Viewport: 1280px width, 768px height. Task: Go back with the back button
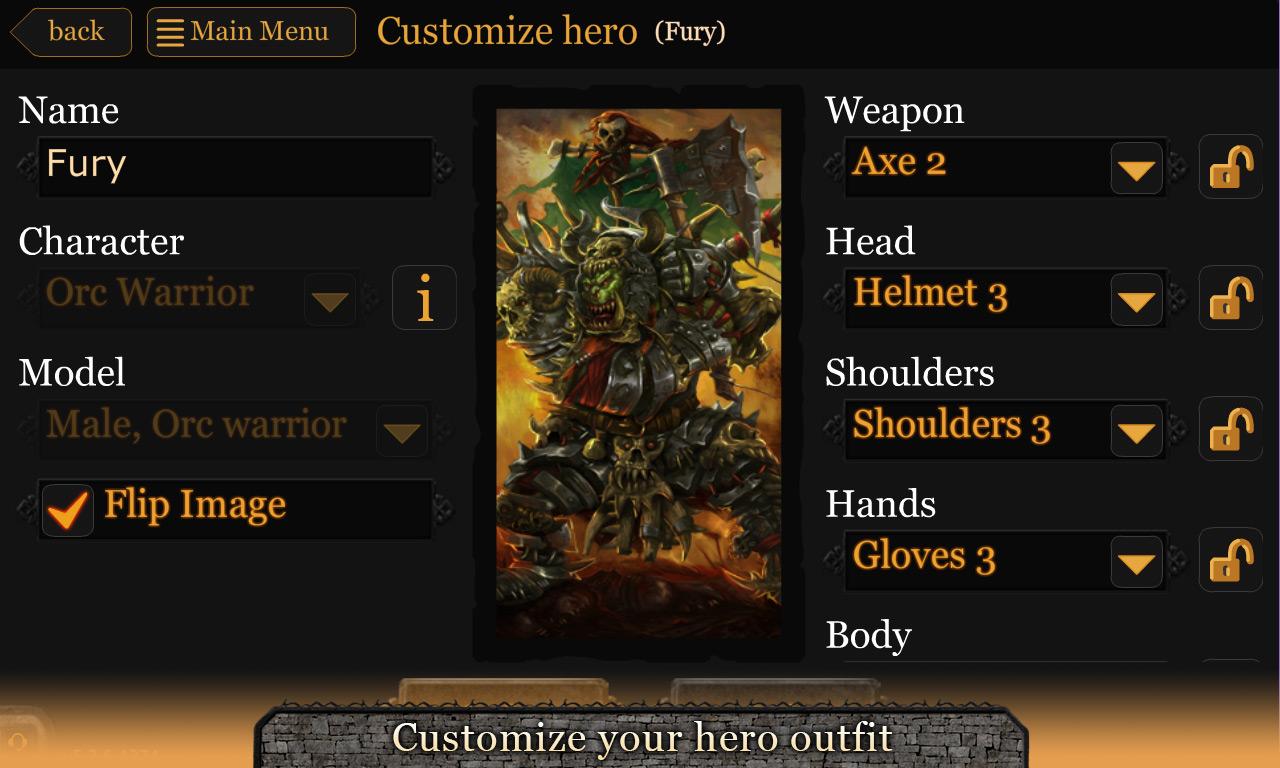tap(71, 32)
